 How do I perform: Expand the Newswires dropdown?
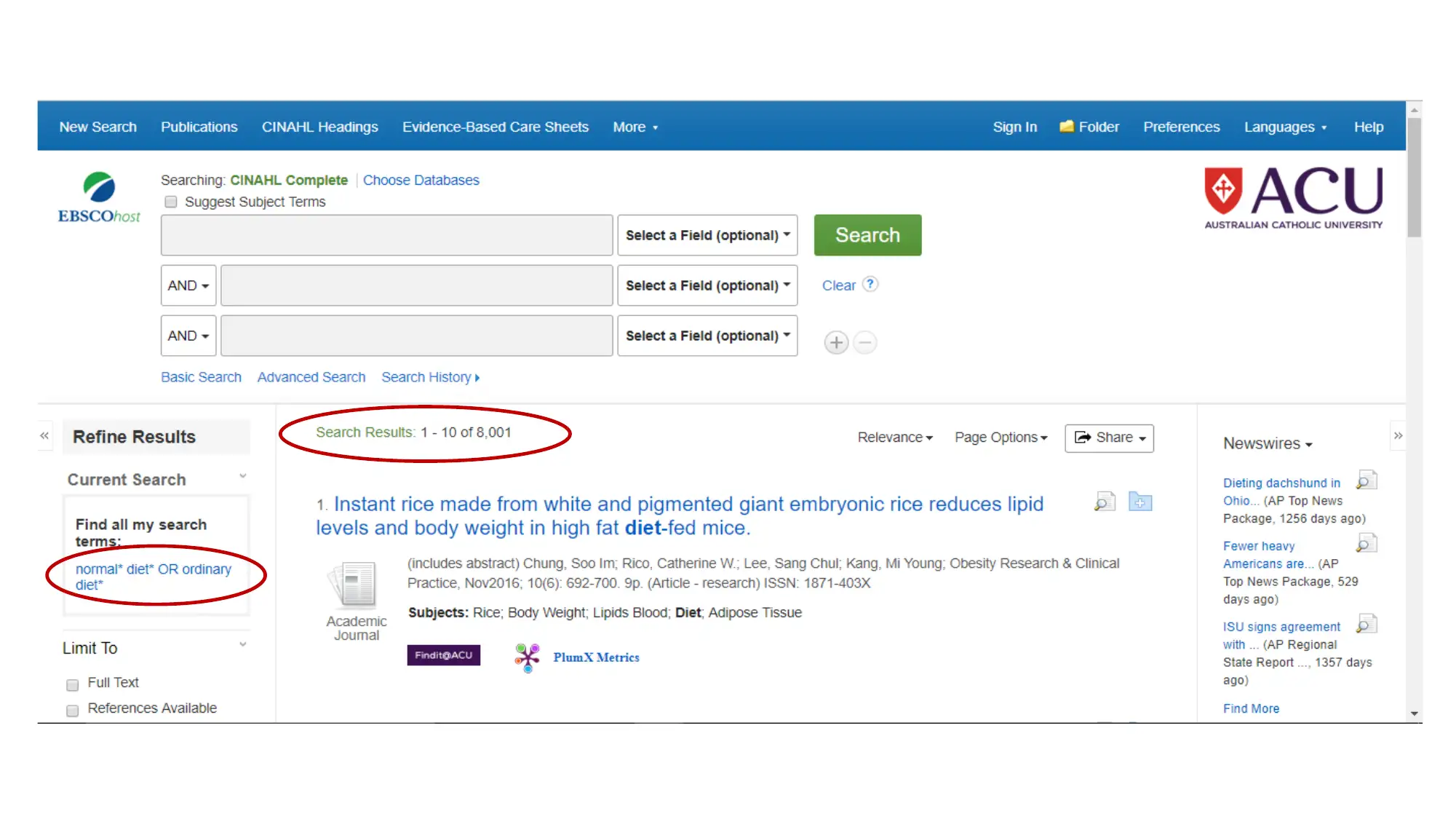click(x=1268, y=443)
